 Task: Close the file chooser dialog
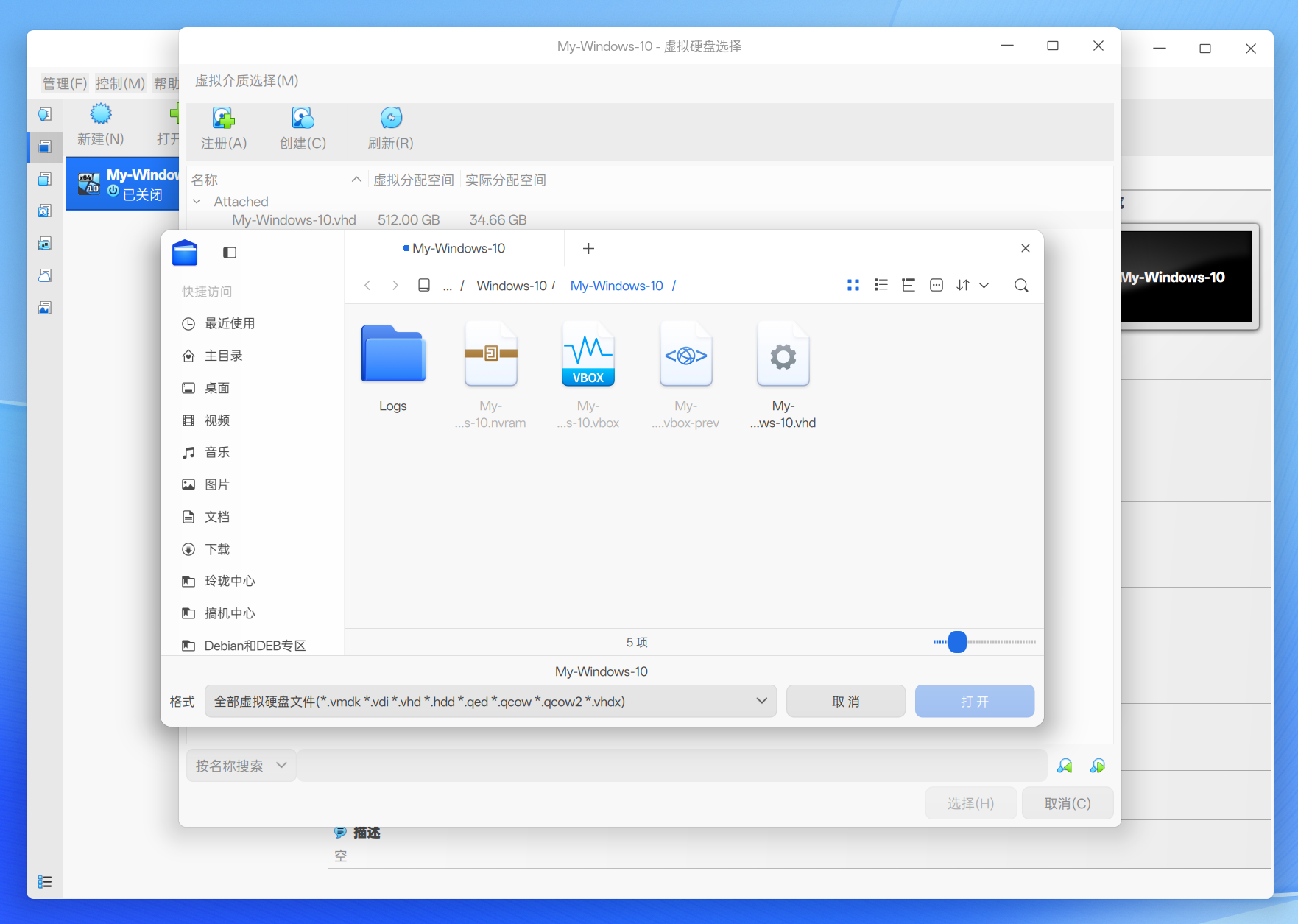[1025, 248]
